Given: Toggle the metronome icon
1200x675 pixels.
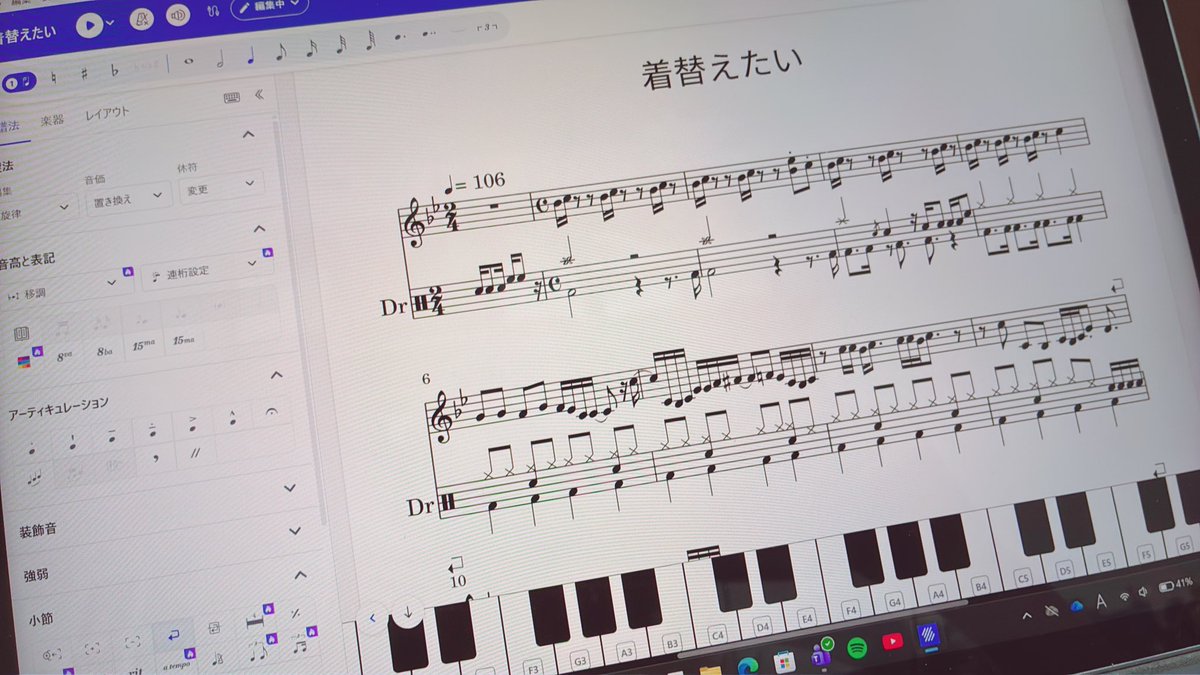Looking at the screenshot, I should tap(142, 18).
